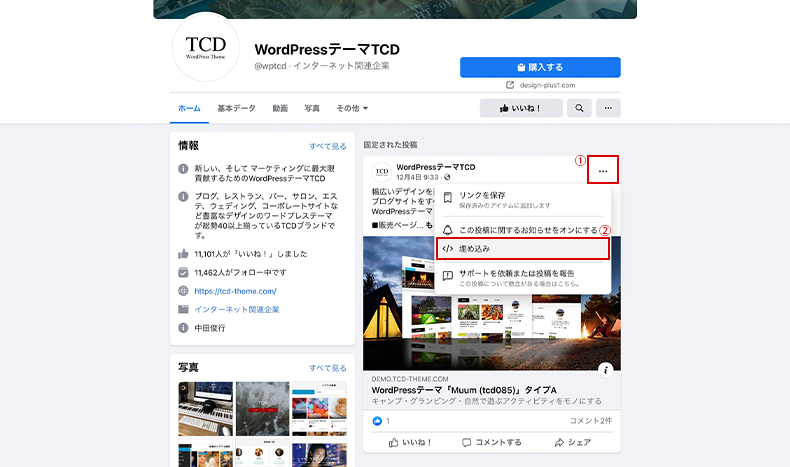Screen dimensions: 790x467
Task: Click the blue like reaction icon
Action: click(377, 421)
